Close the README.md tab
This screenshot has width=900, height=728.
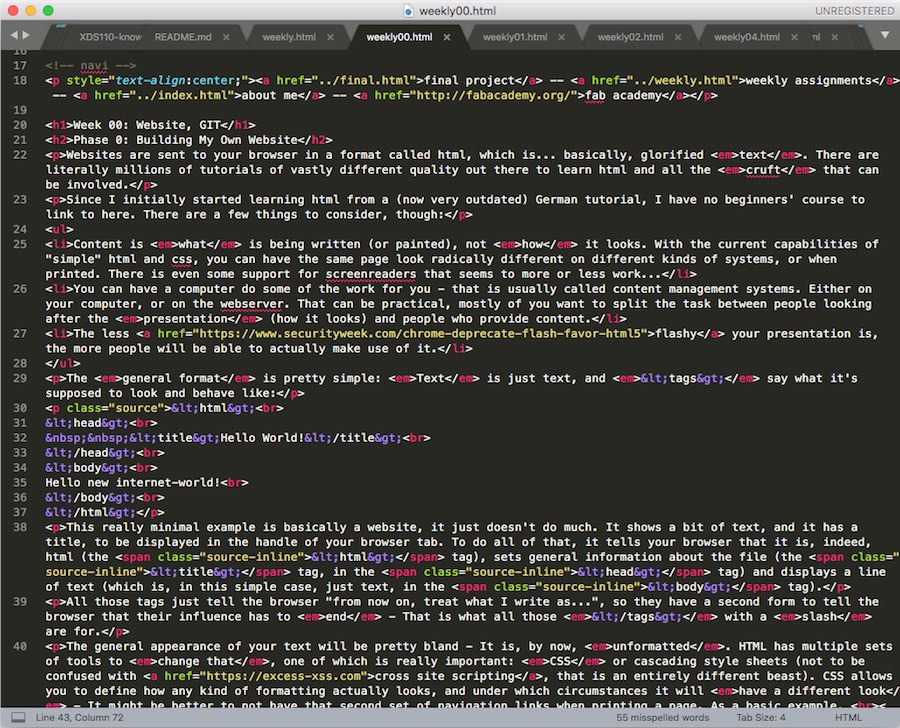point(226,37)
